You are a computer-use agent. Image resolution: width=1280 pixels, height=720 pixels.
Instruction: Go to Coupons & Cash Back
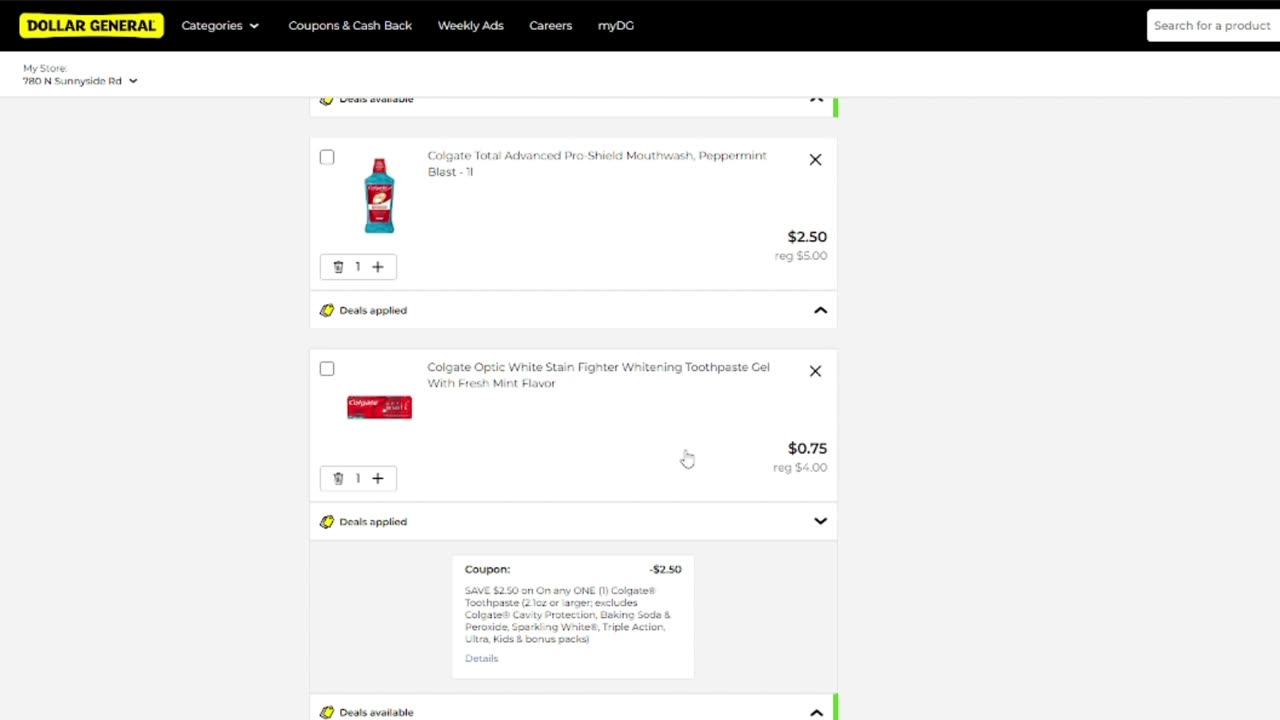350,26
